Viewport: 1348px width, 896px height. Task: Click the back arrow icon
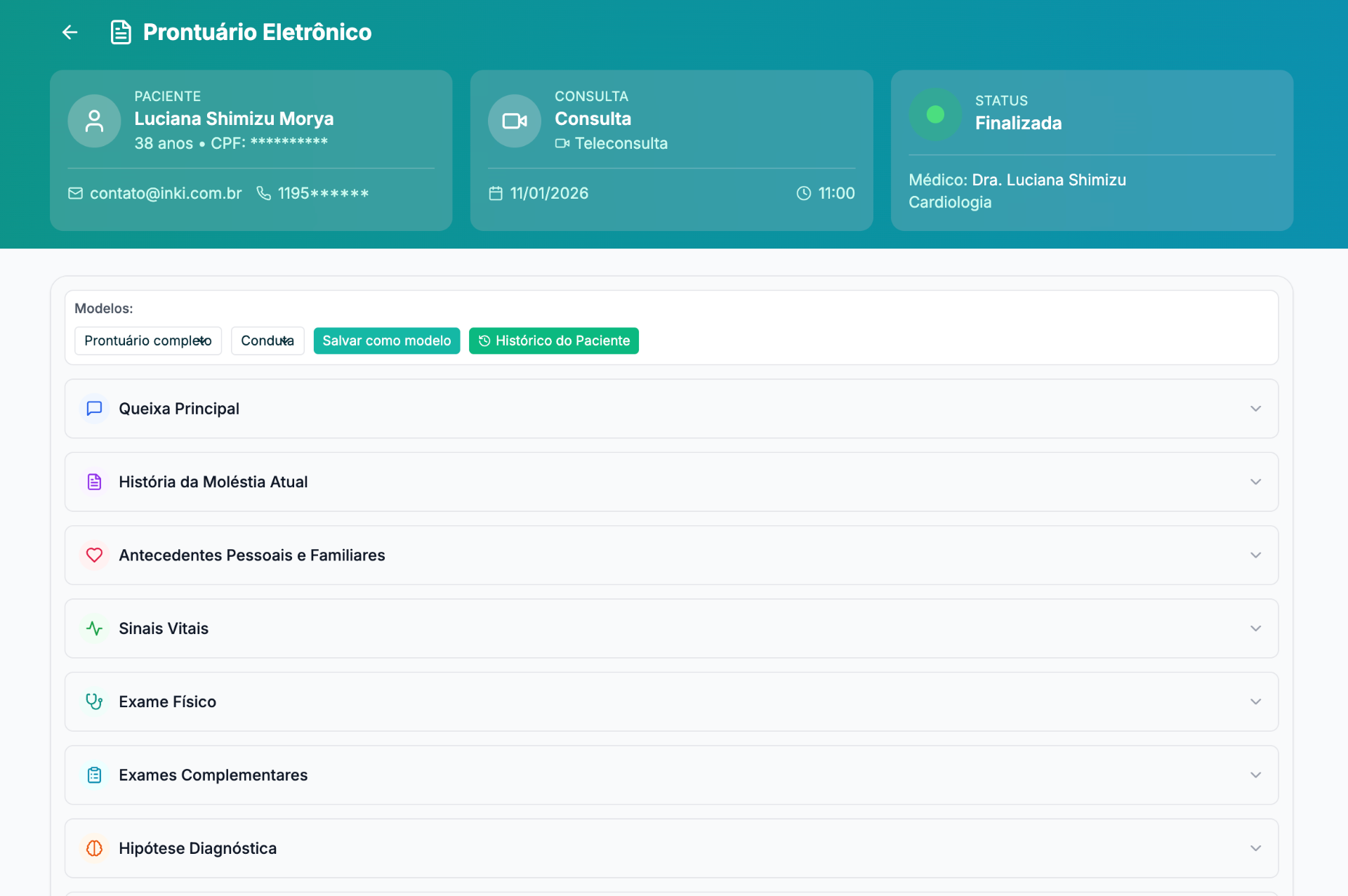click(x=70, y=32)
